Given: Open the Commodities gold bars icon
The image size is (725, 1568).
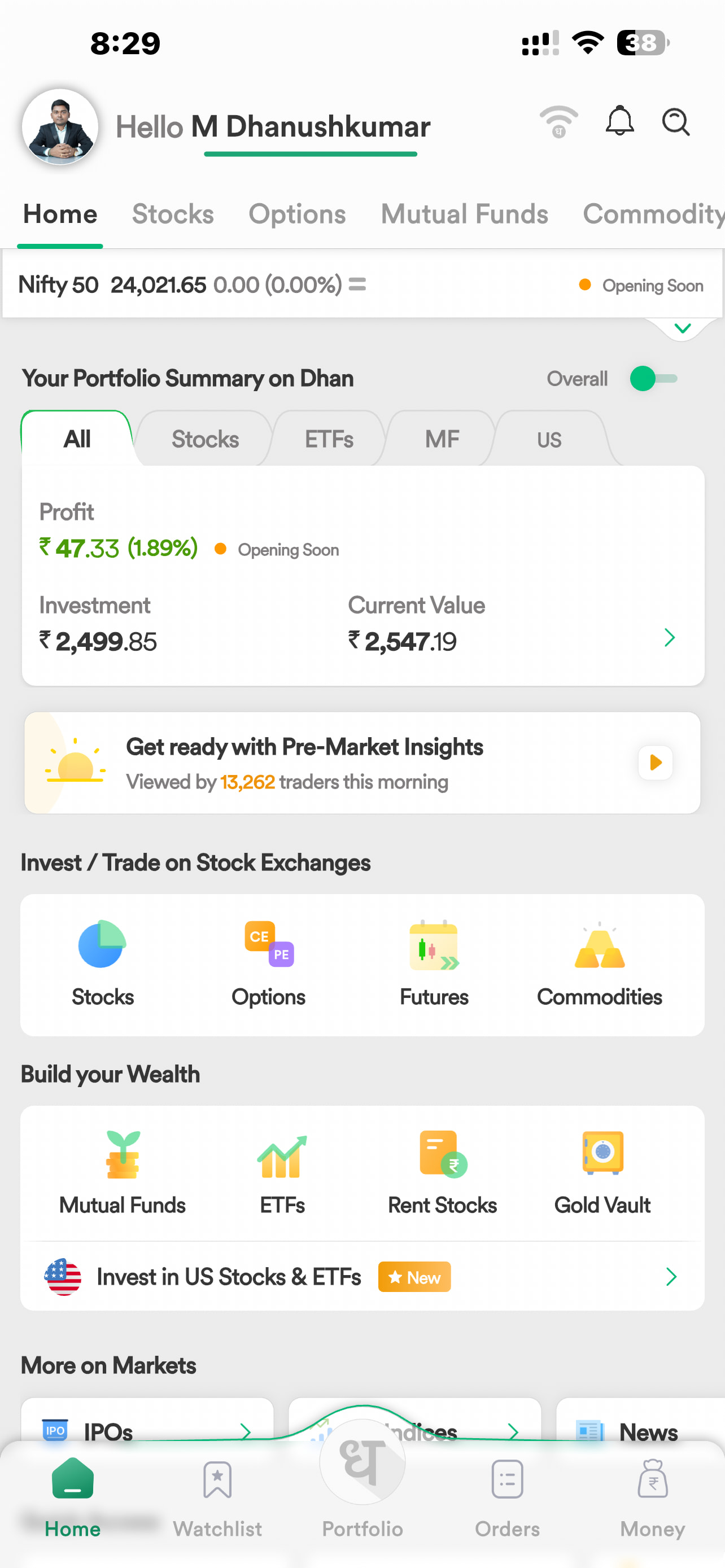Looking at the screenshot, I should click(x=600, y=945).
